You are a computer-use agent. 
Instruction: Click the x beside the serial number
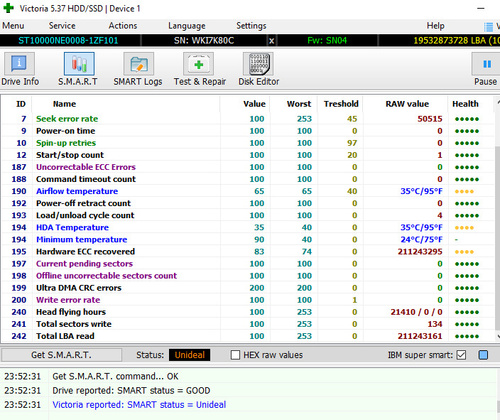point(272,41)
